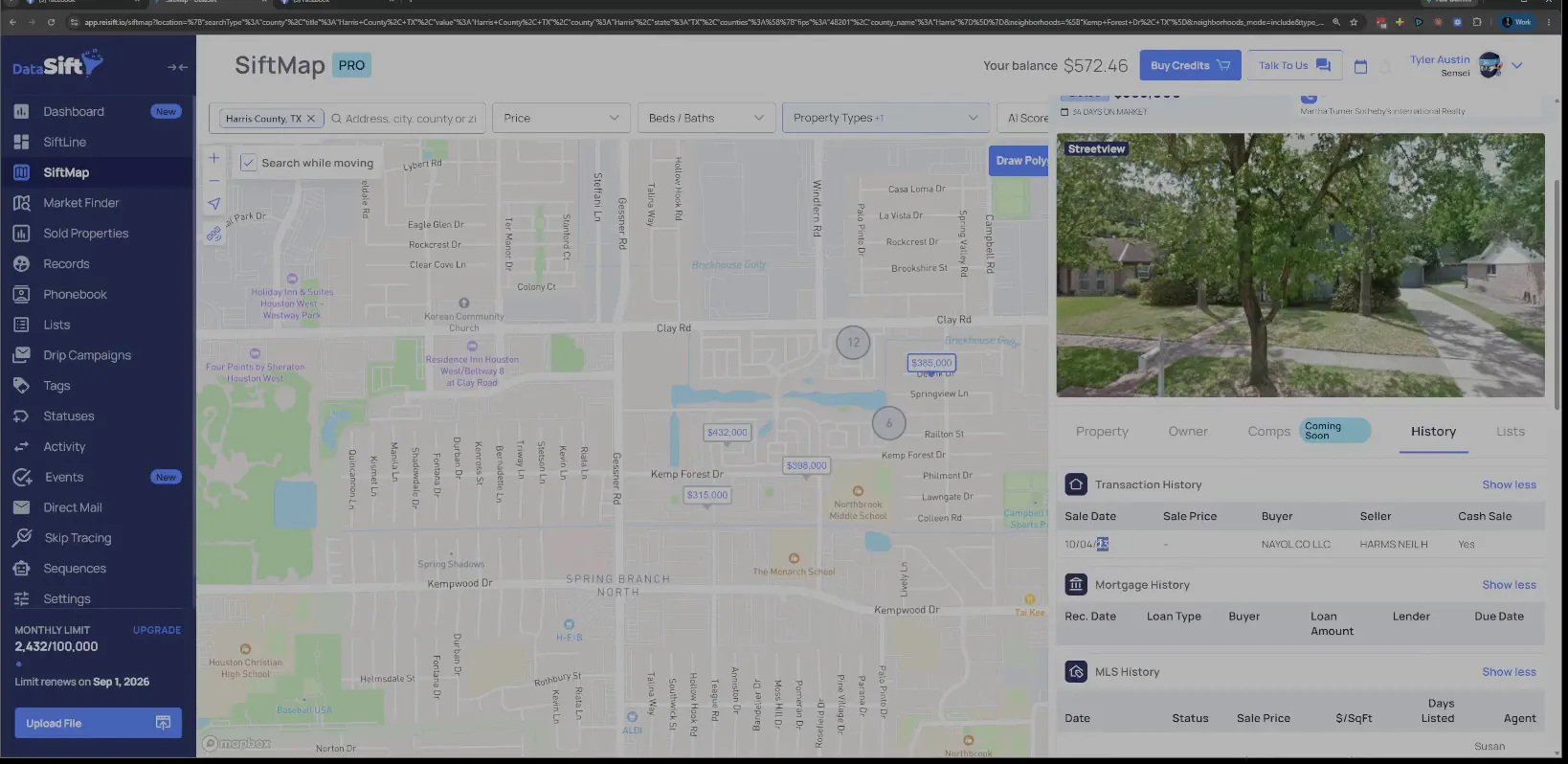Click the map locate-me arrow icon
This screenshot has width=1568, height=764.
coord(214,203)
